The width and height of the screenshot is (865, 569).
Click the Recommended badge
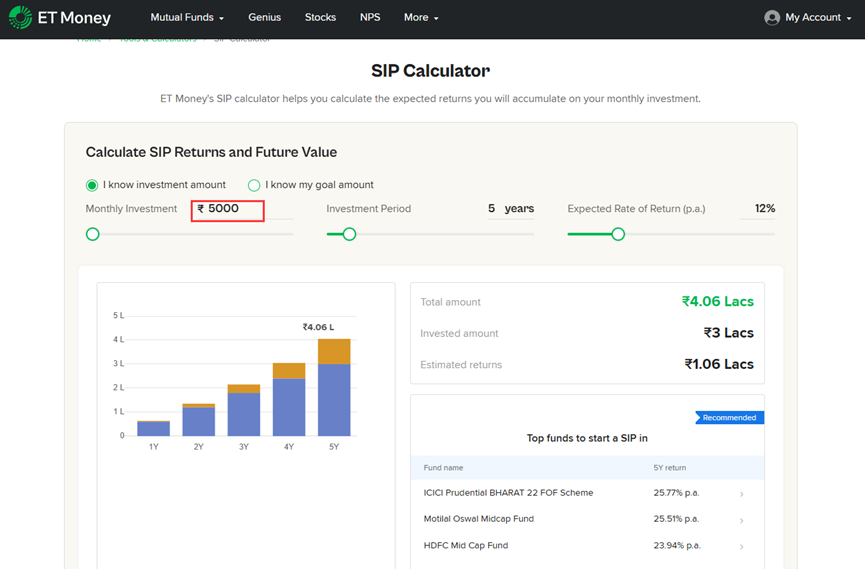point(729,418)
